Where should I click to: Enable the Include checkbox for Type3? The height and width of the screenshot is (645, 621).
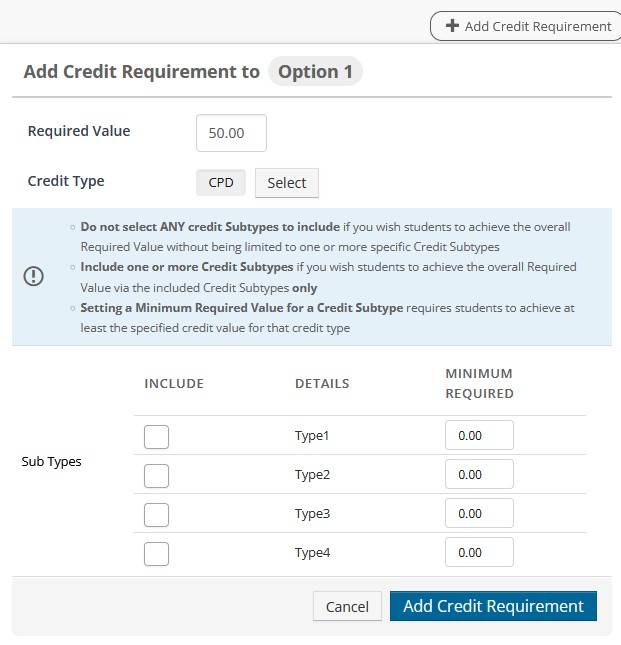(x=156, y=515)
